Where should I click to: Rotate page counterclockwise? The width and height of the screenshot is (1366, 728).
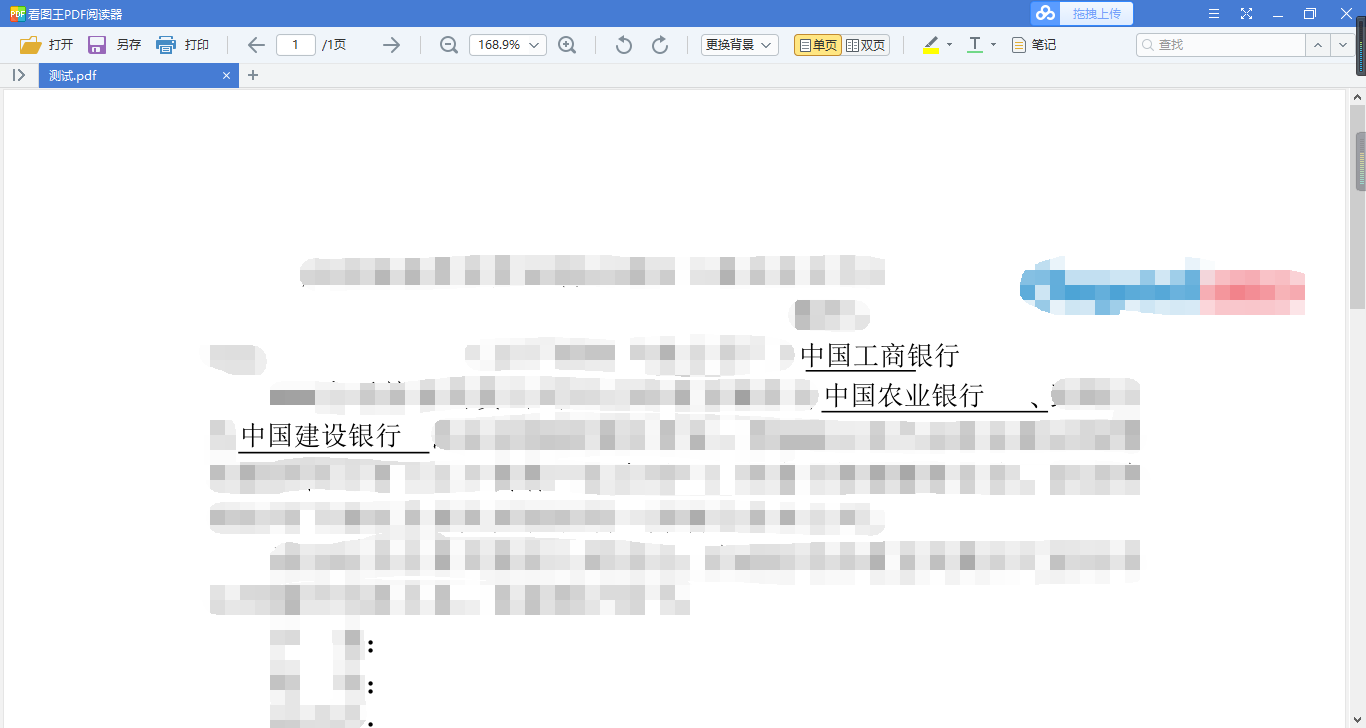tap(624, 45)
